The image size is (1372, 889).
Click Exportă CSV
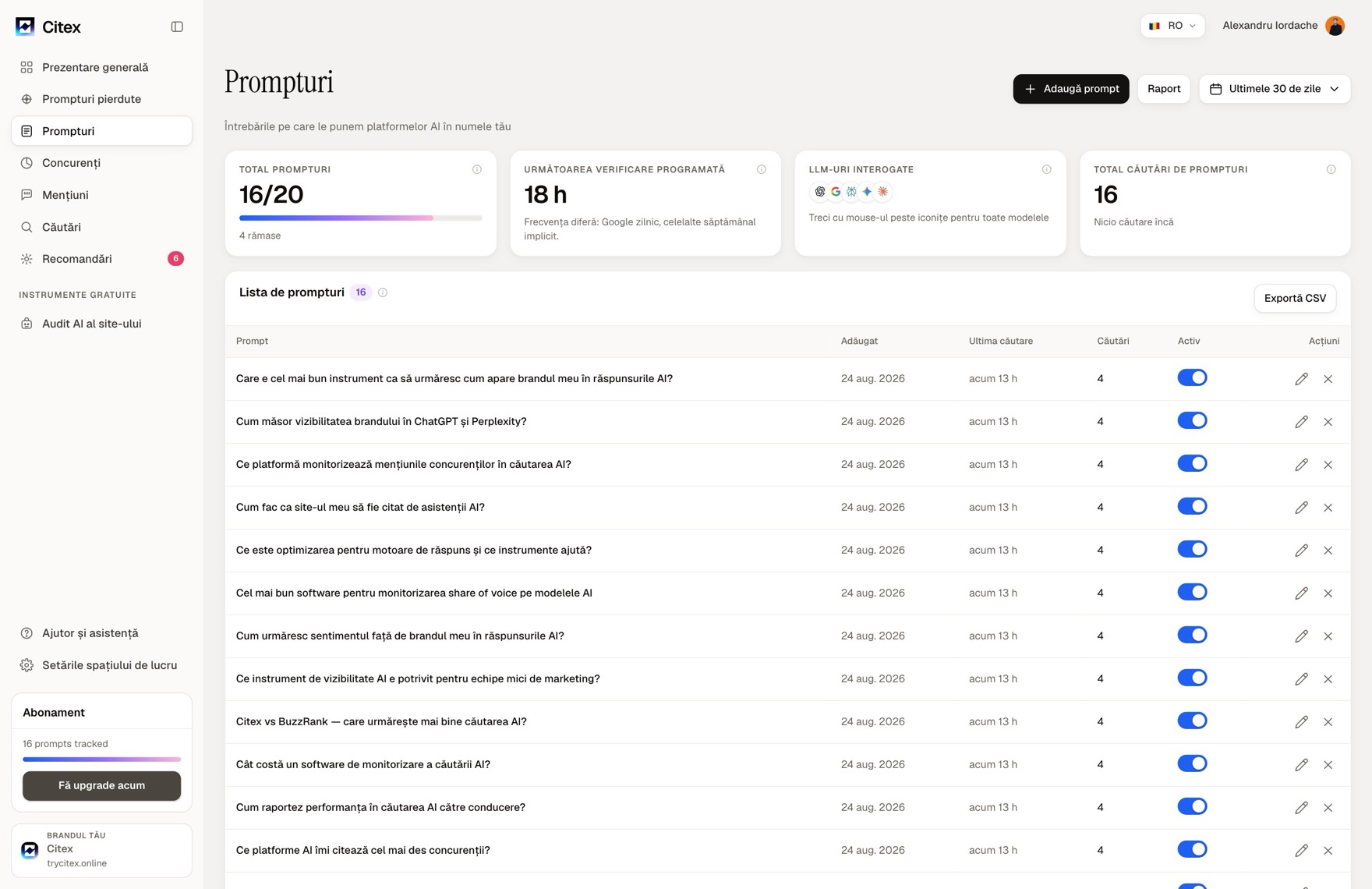[x=1295, y=298]
